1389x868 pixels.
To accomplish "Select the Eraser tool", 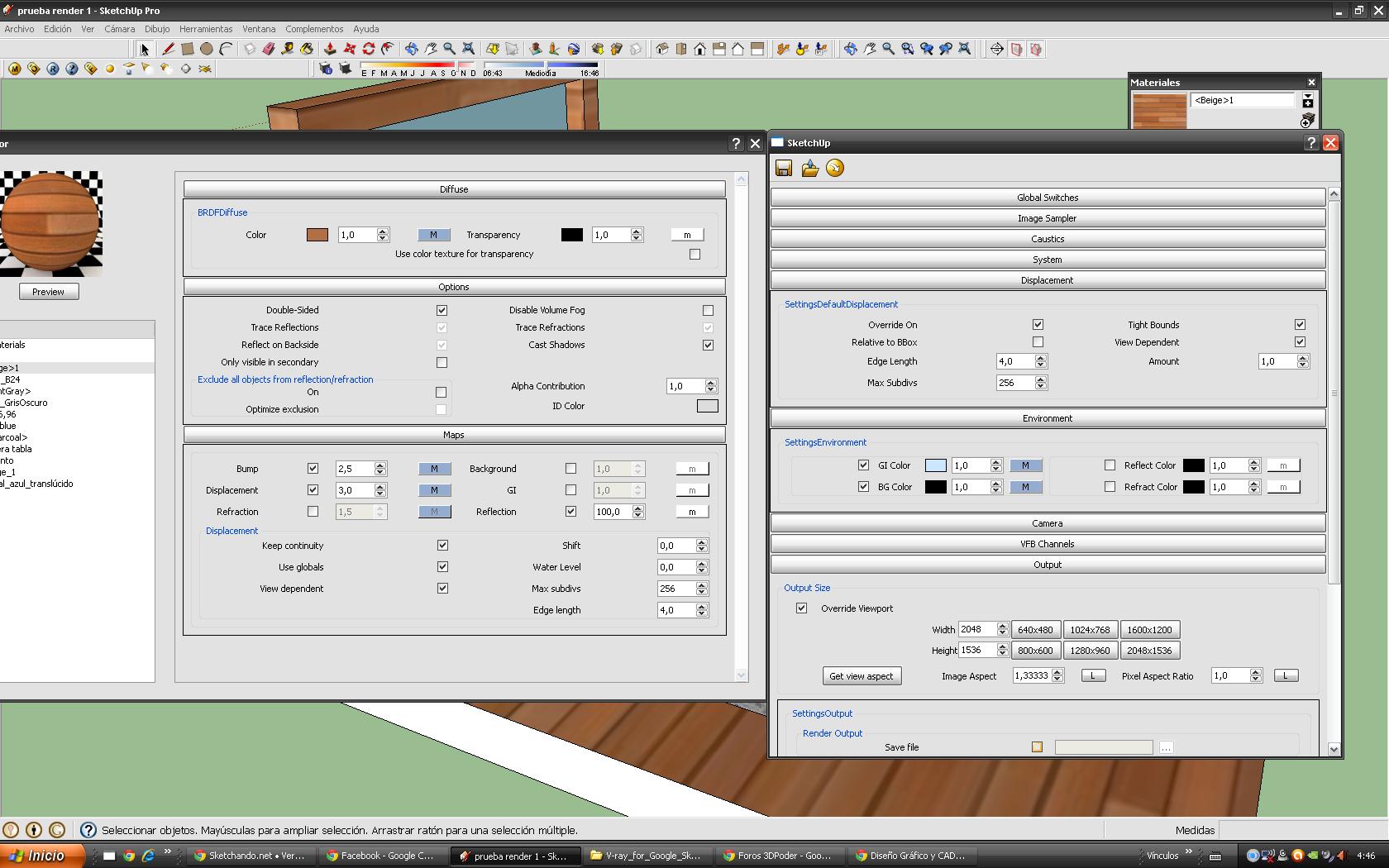I will pyautogui.click(x=269, y=49).
